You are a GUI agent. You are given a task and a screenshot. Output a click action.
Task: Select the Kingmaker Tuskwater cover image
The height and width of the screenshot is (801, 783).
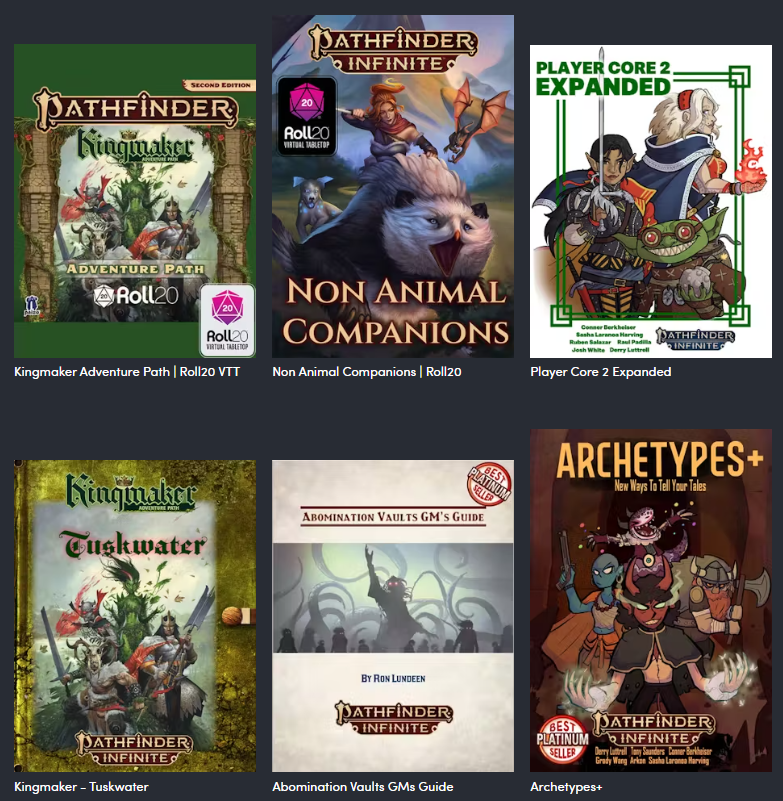coord(135,616)
